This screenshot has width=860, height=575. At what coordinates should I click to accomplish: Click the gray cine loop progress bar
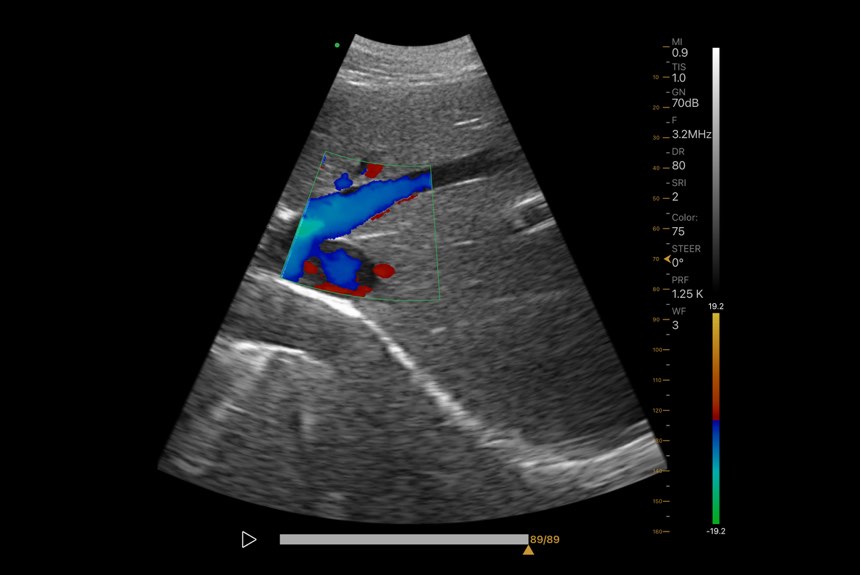click(402, 539)
